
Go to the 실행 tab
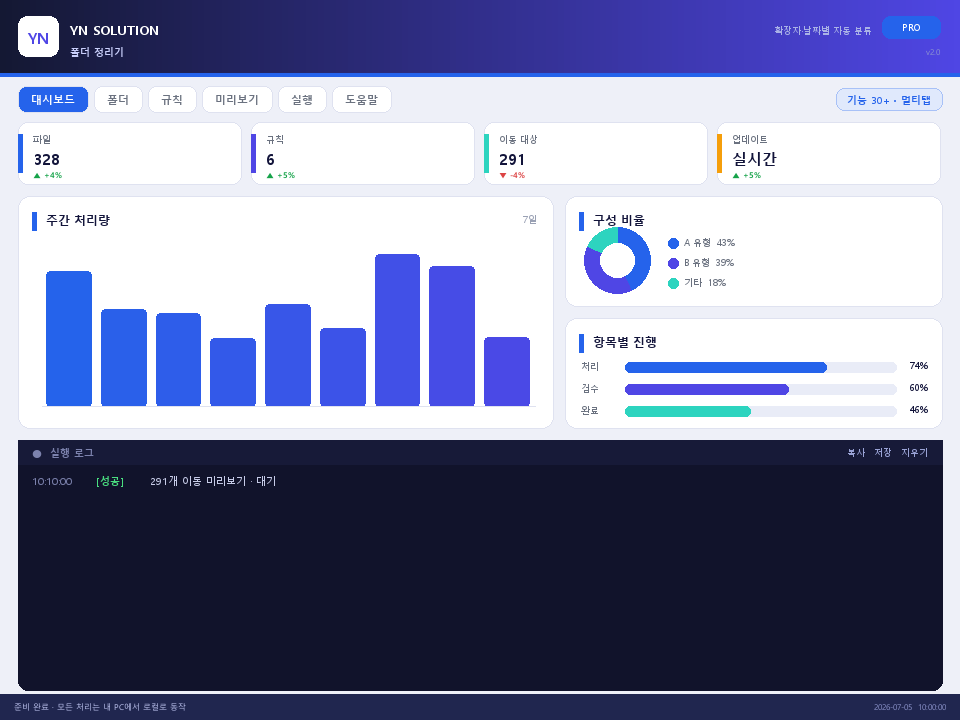[x=302, y=100]
